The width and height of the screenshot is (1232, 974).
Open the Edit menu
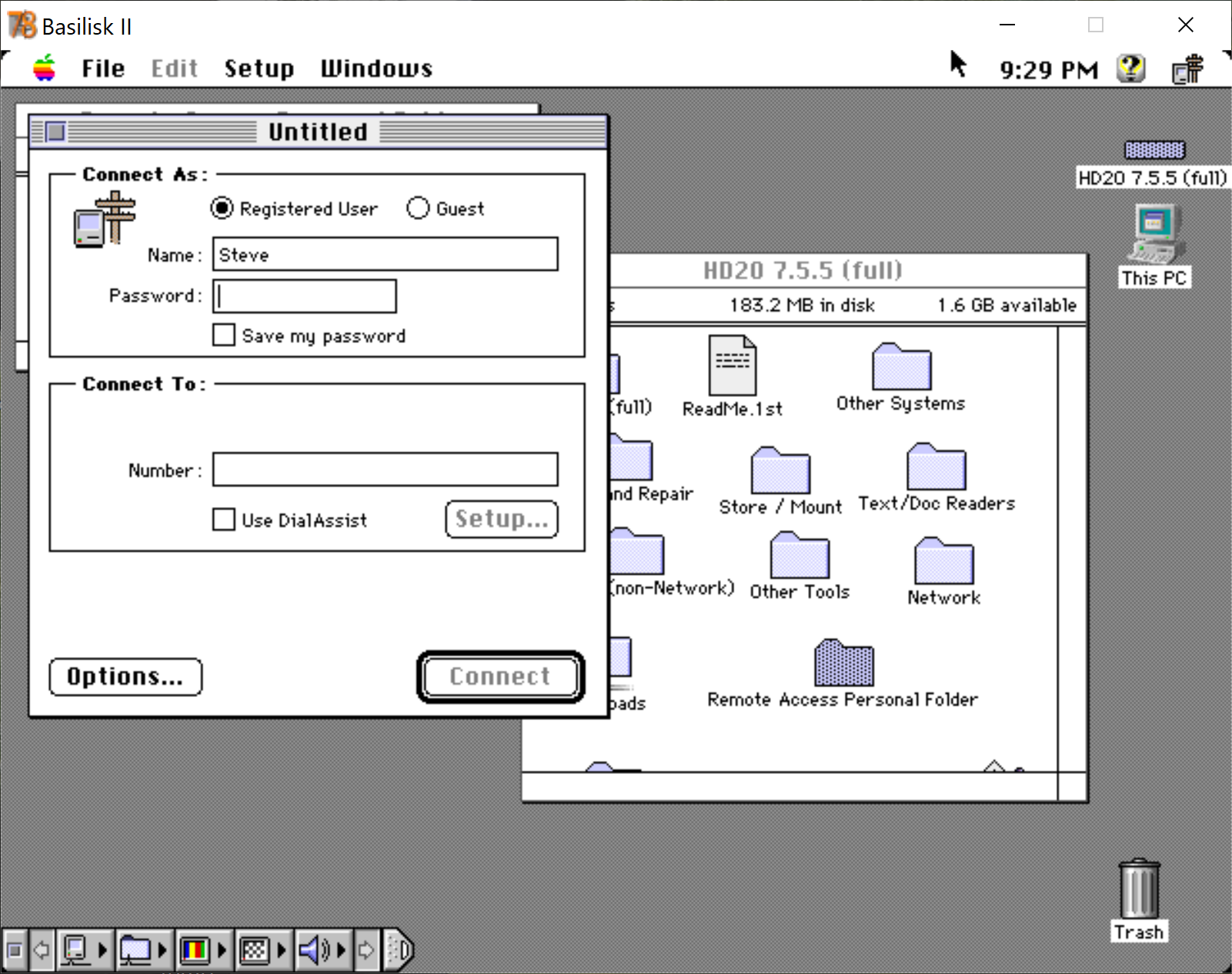pyautogui.click(x=175, y=68)
